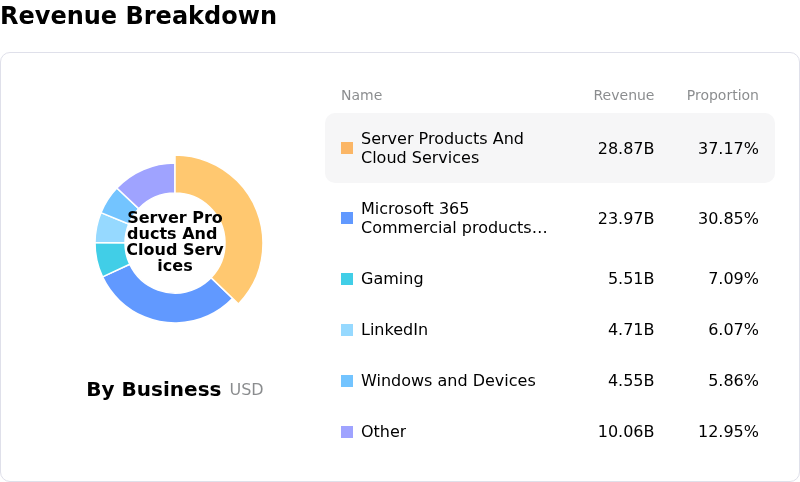
Task: Click the blue Microsoft 365 legend swatch
Action: (x=347, y=218)
